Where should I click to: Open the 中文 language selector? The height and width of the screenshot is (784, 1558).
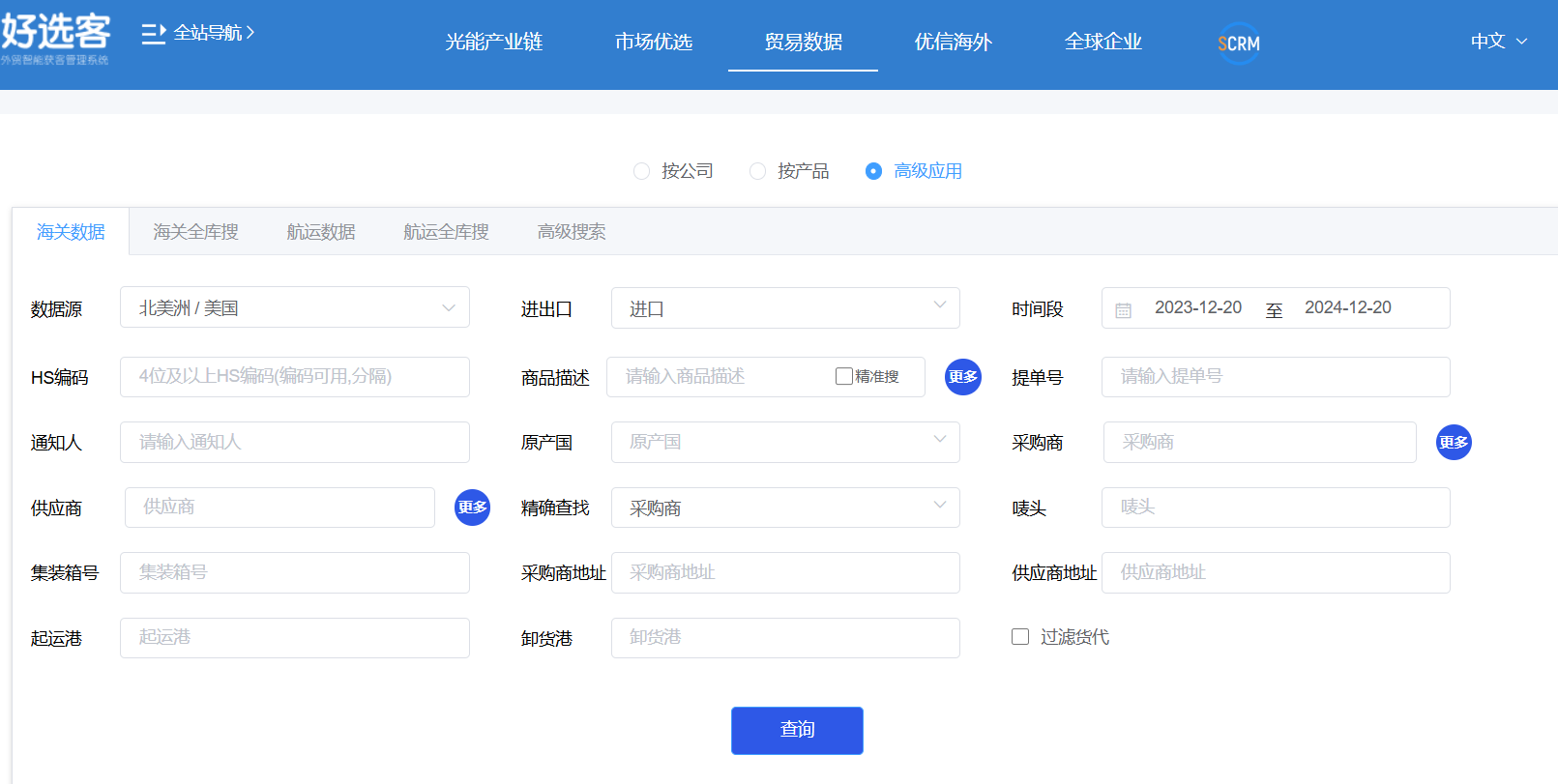tap(1498, 42)
